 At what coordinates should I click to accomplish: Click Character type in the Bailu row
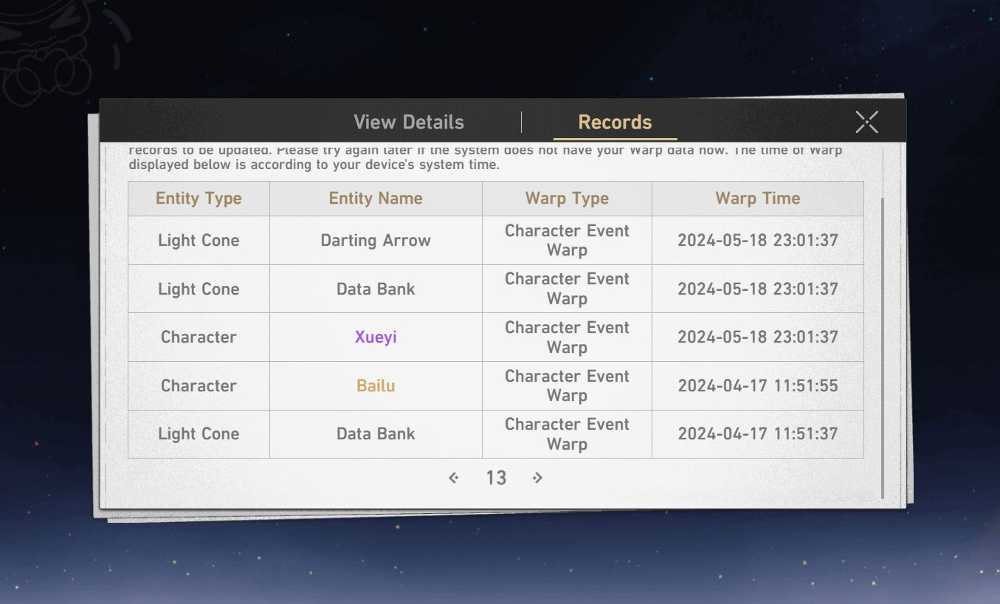[x=198, y=385]
